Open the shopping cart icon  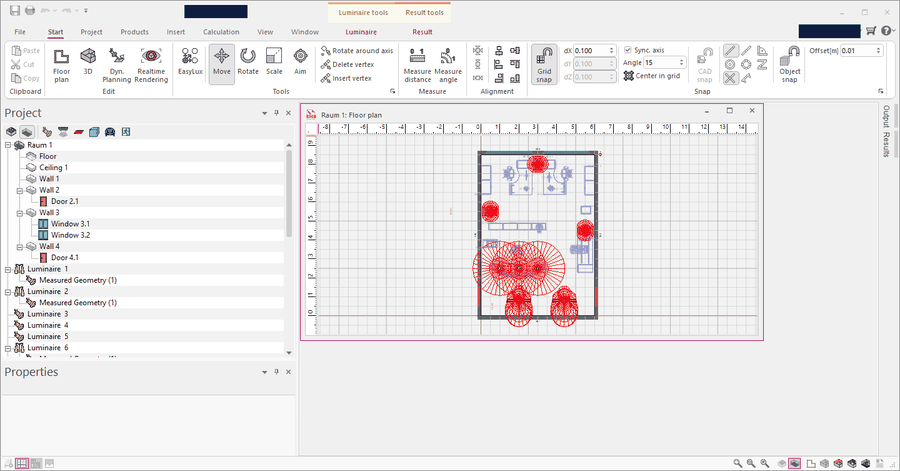coord(871,31)
